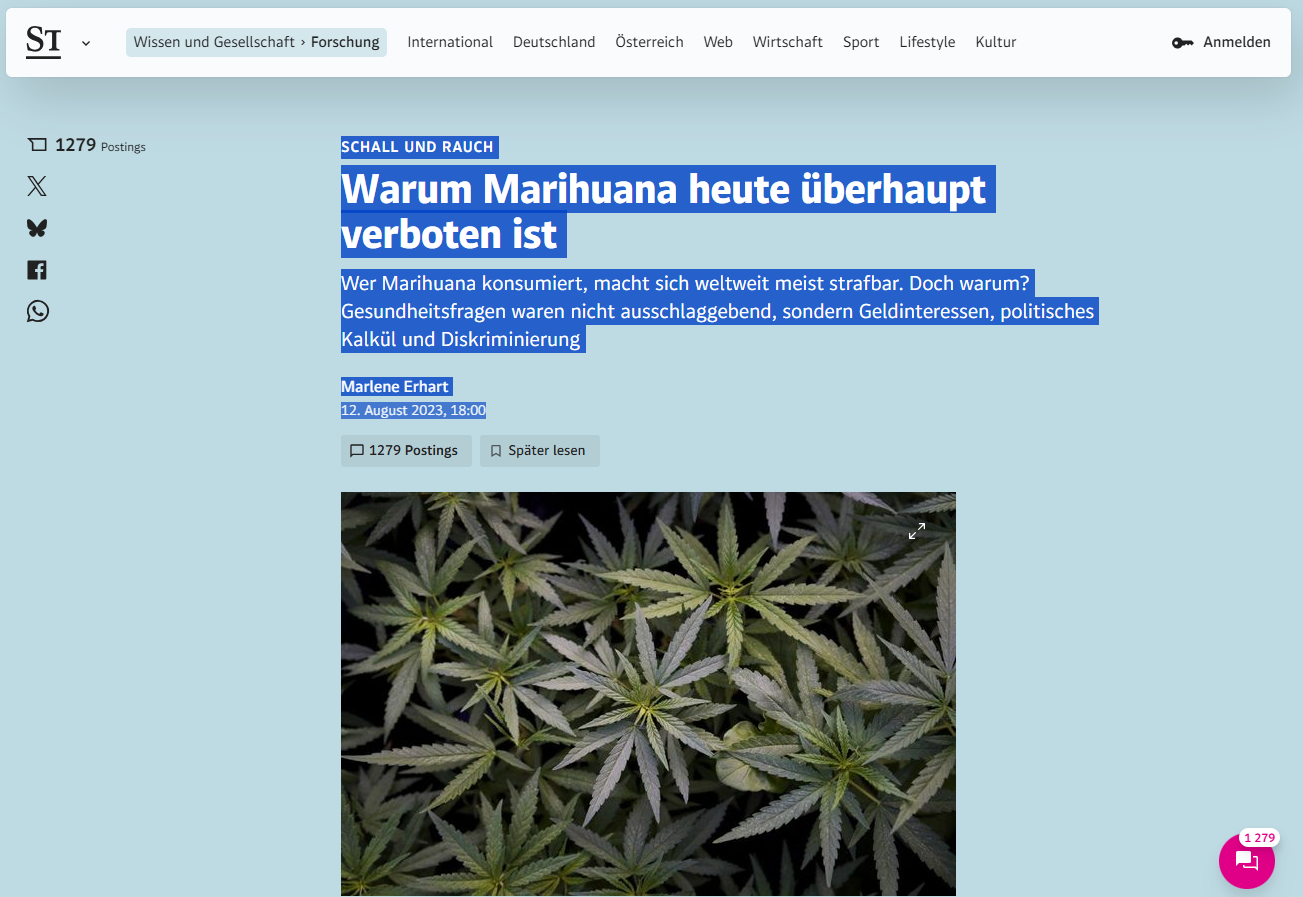Click the Anmelden login text
This screenshot has height=897, width=1303.
point(1237,42)
